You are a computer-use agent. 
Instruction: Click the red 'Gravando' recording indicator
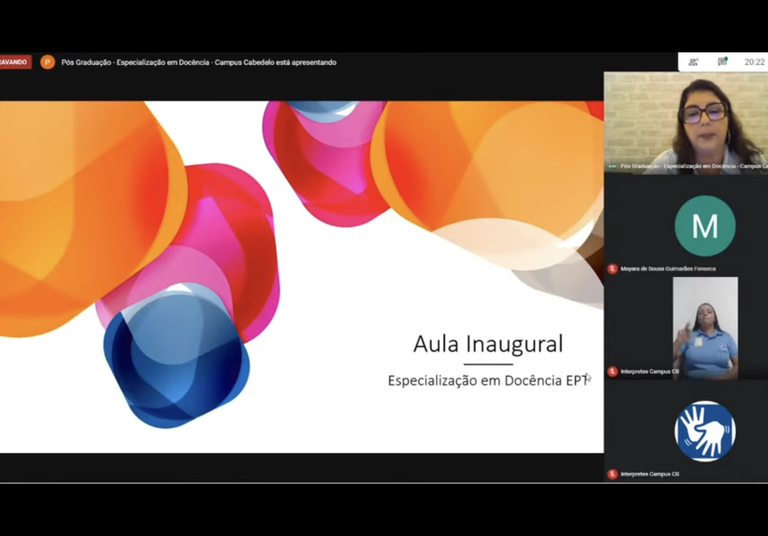pos(14,62)
